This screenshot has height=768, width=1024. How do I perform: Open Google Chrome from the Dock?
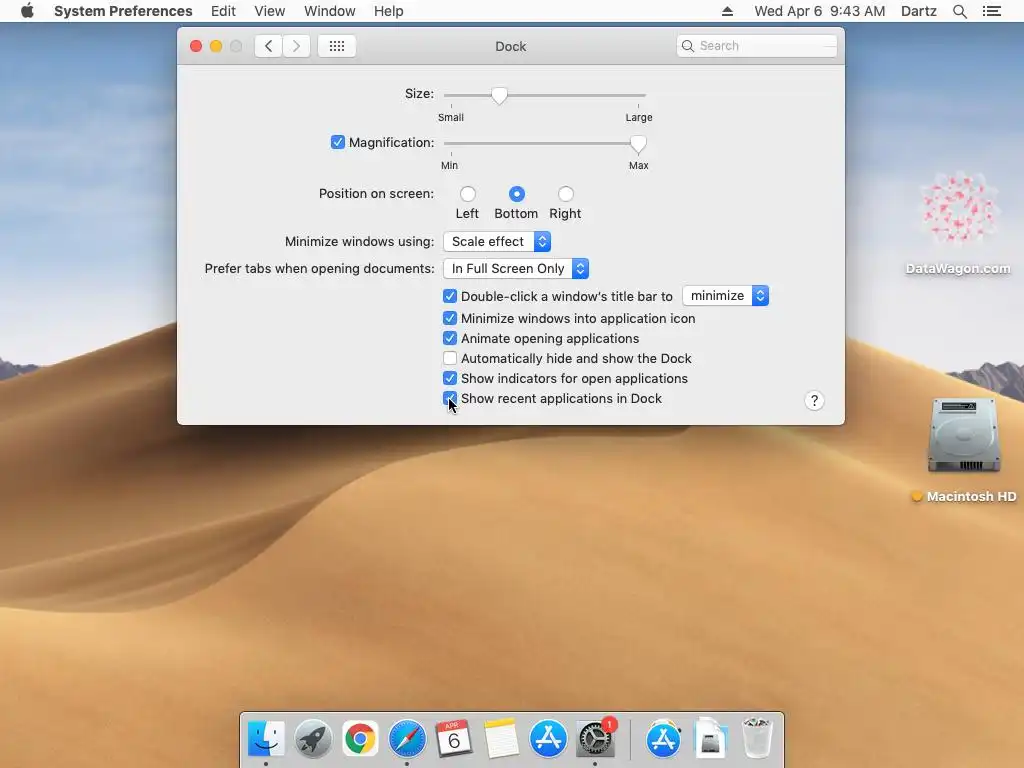[x=360, y=739]
